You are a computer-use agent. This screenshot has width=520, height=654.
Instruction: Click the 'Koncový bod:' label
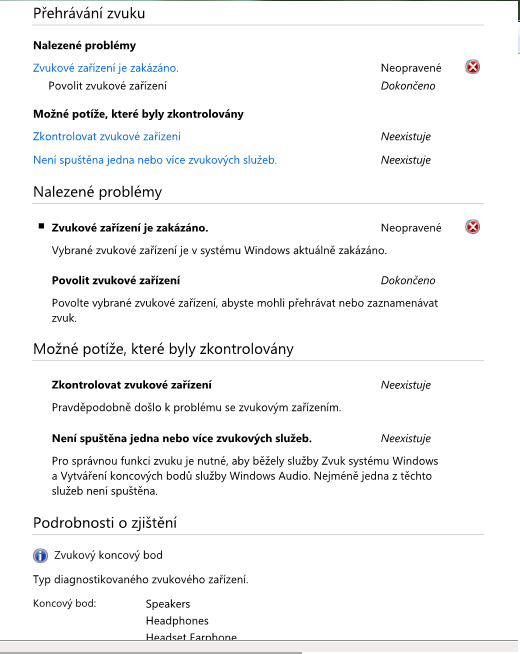64,604
